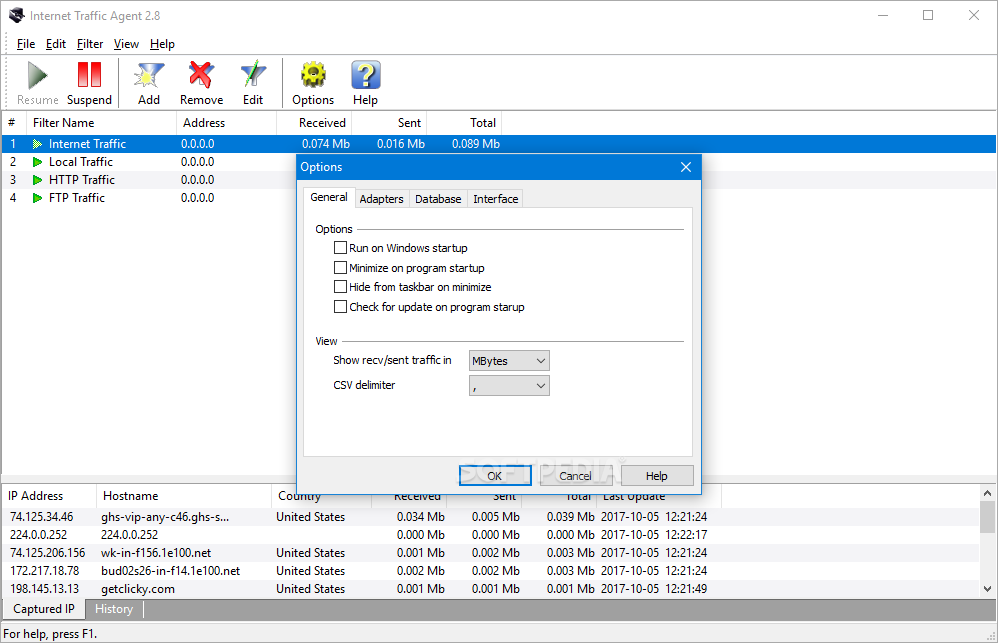Click the green arrow icon of Local Traffic

pyautogui.click(x=38, y=162)
